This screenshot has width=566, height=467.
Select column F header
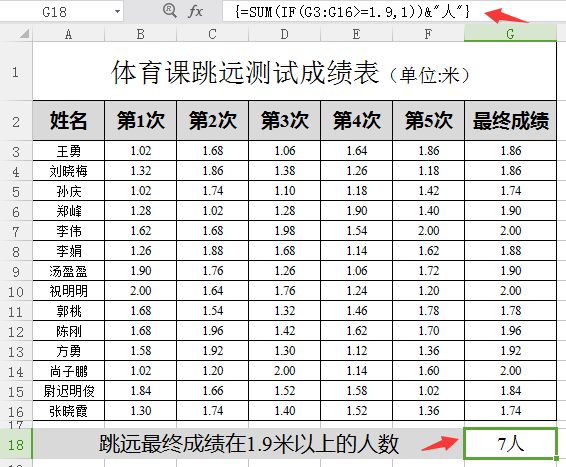coord(428,34)
